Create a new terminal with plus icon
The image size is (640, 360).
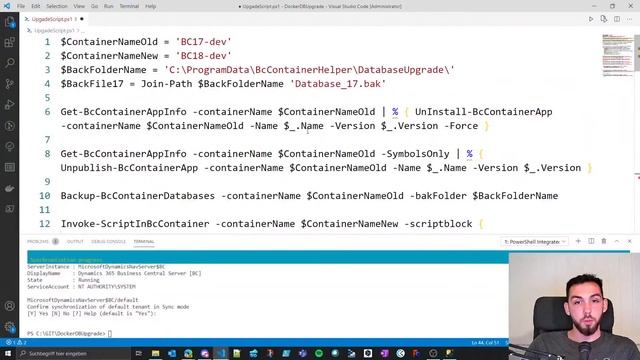click(578, 241)
